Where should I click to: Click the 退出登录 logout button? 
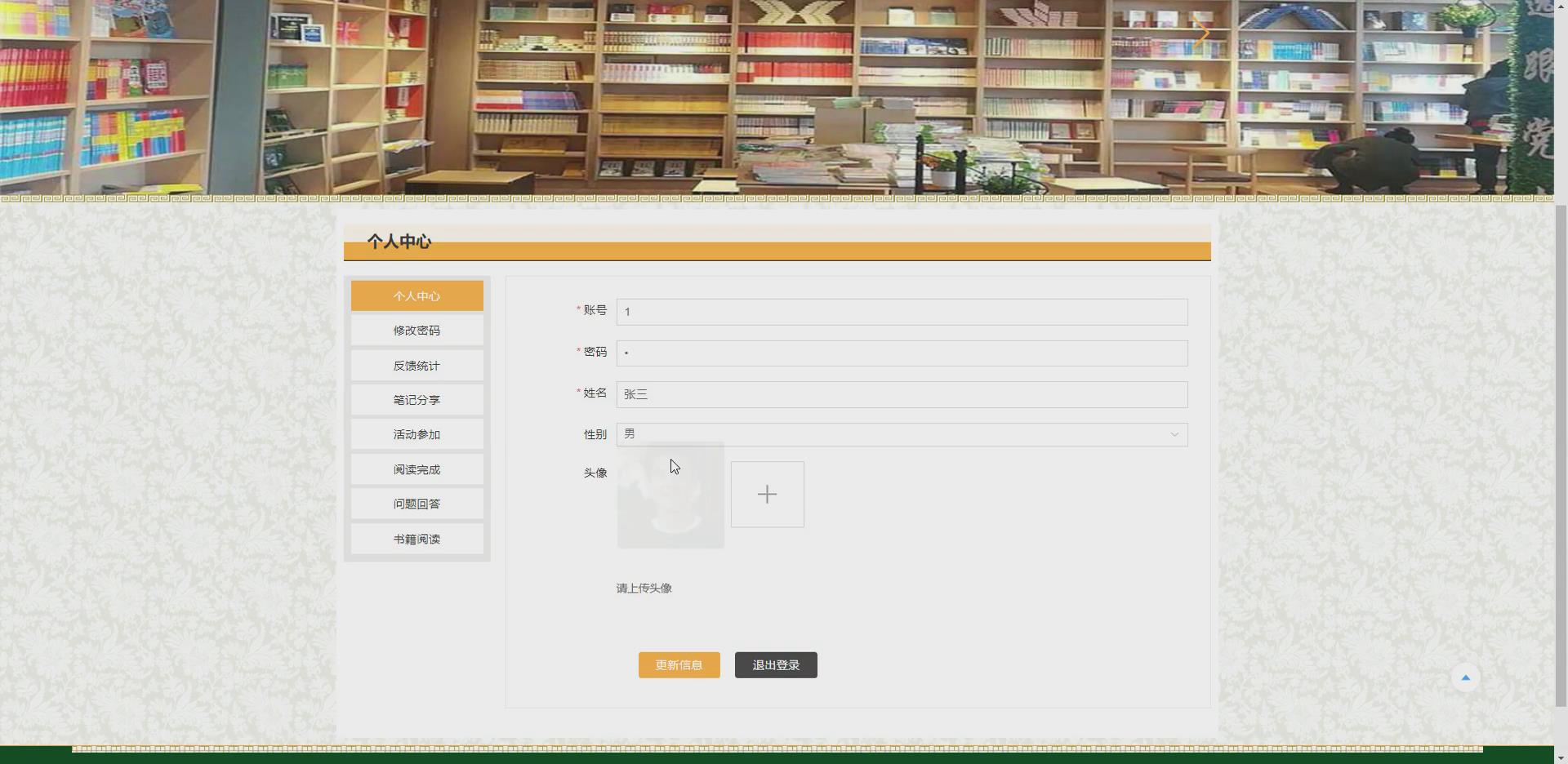(774, 664)
